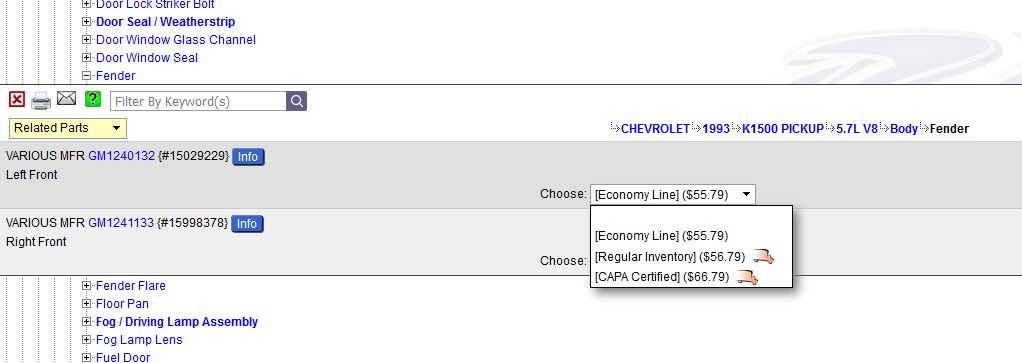1022x363 pixels.
Task: Click the Filter By Keyword field
Action: click(x=198, y=101)
